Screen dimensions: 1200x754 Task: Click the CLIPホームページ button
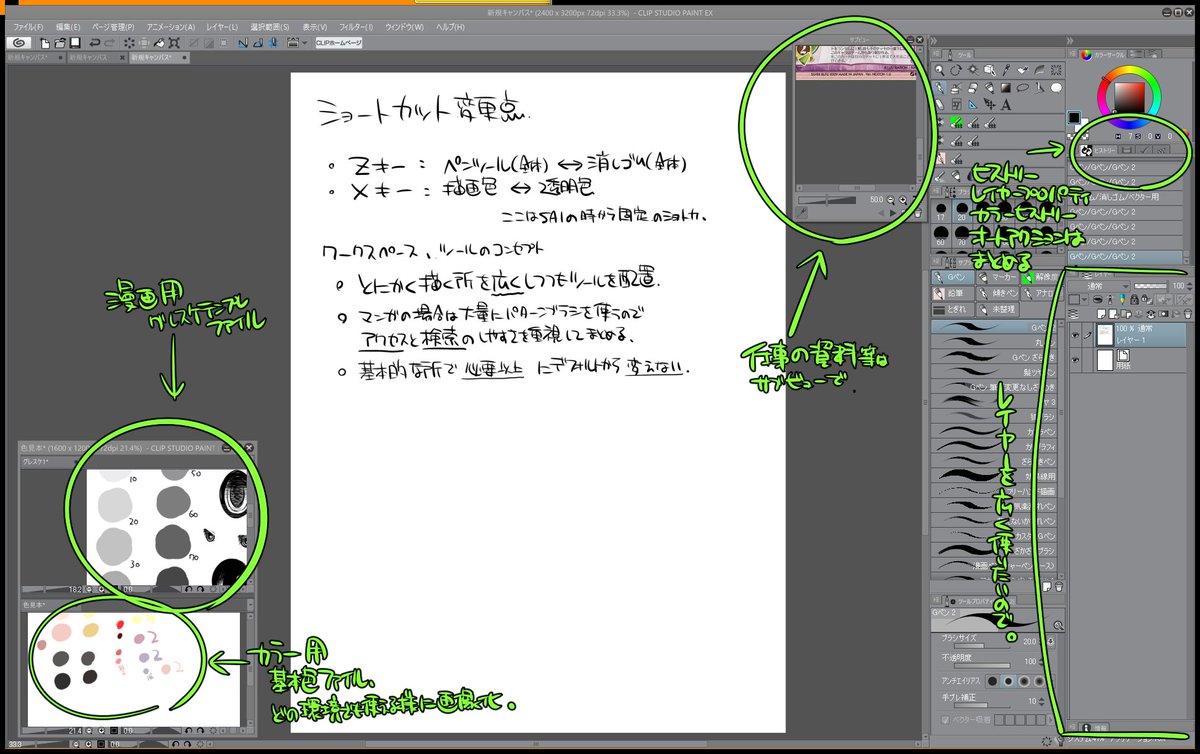tap(338, 43)
